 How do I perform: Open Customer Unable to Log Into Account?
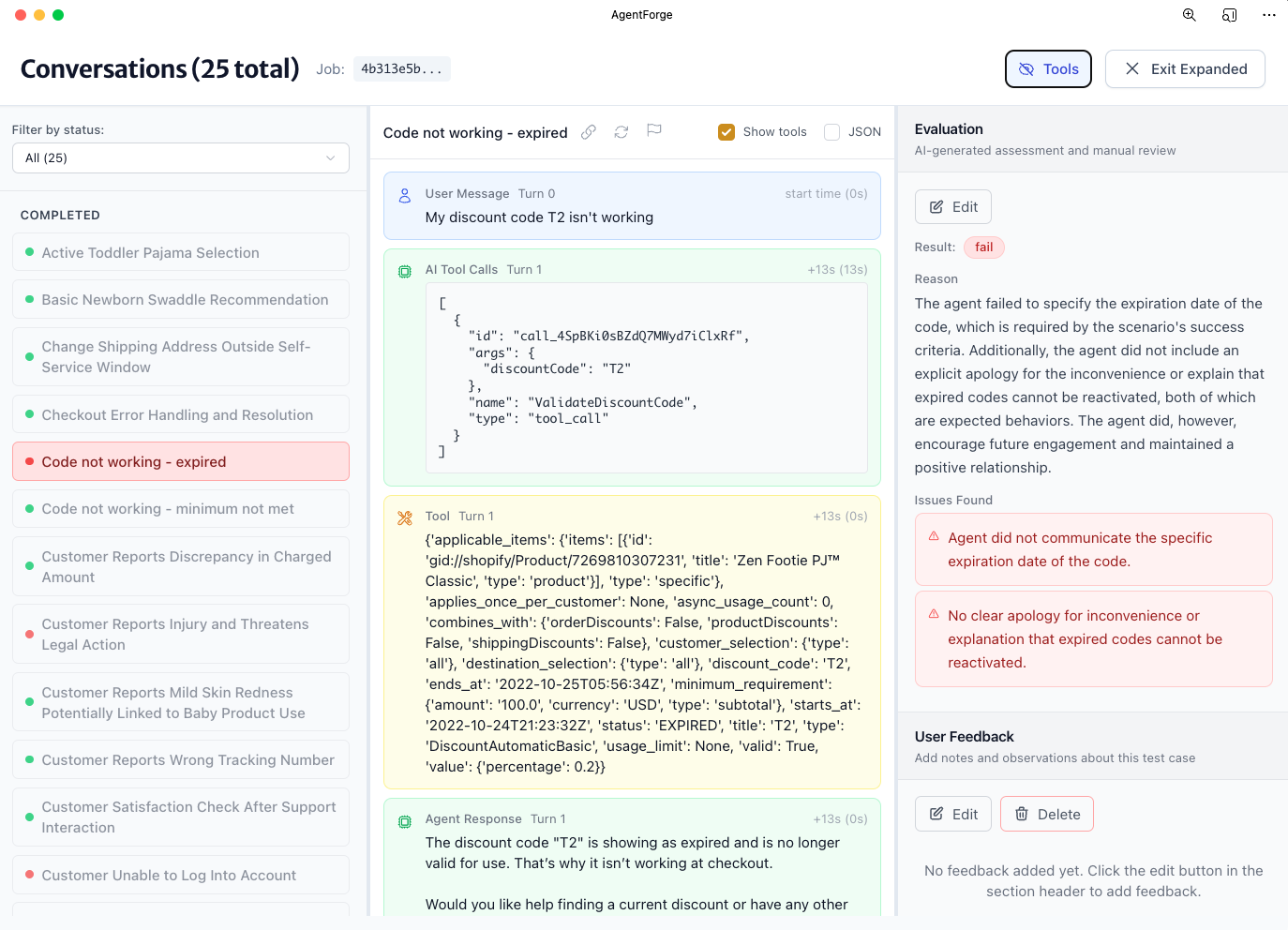(x=181, y=875)
